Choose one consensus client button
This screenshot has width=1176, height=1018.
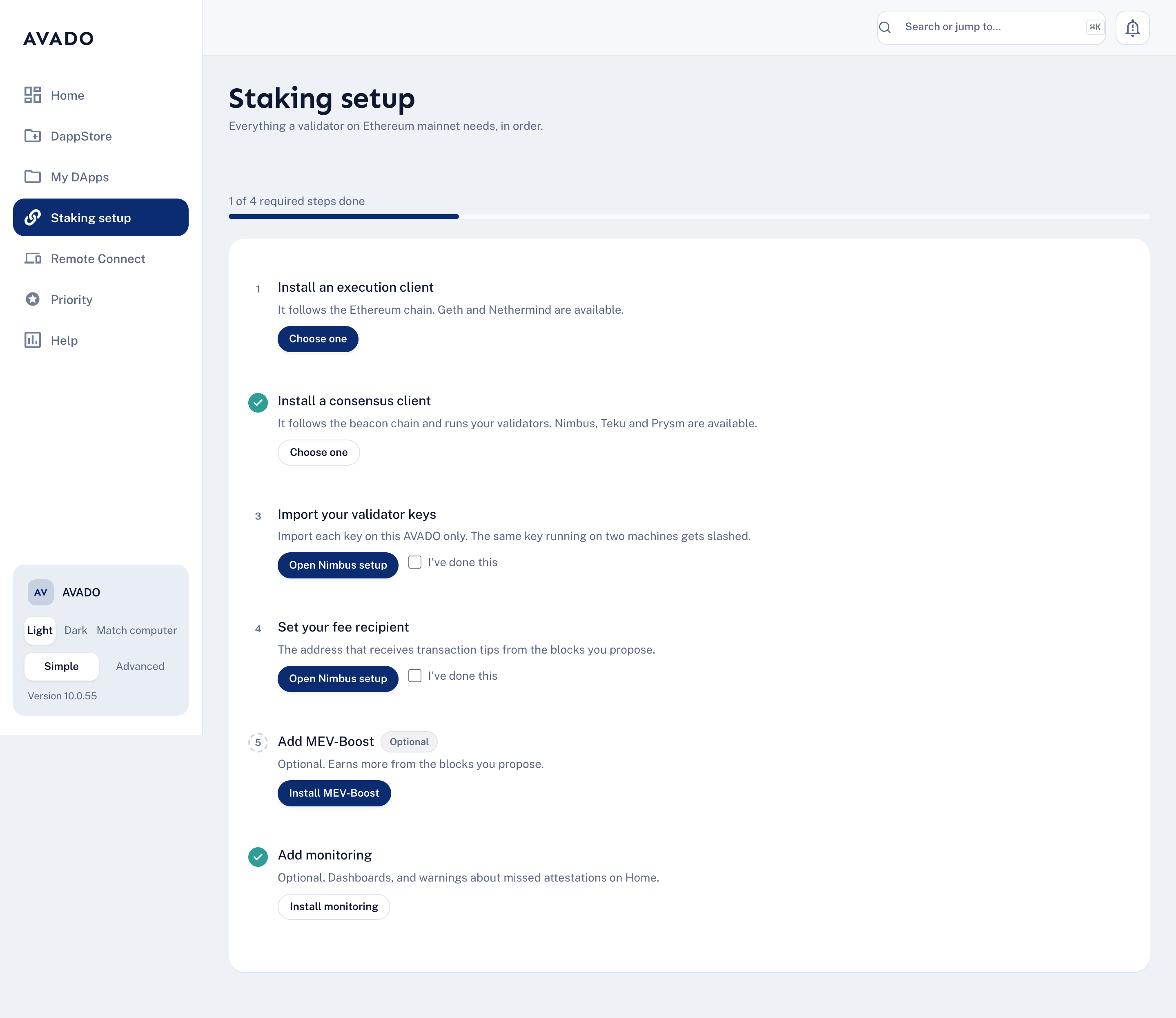318,452
